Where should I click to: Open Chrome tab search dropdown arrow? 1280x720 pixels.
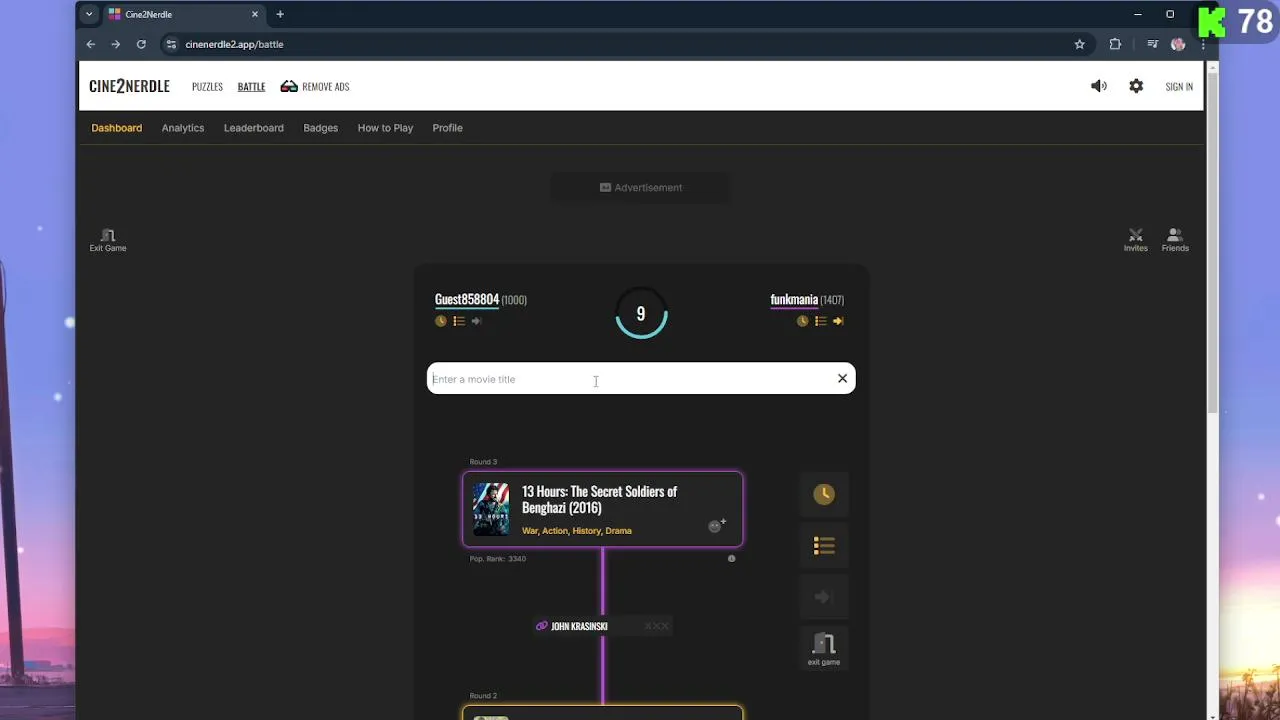89,14
